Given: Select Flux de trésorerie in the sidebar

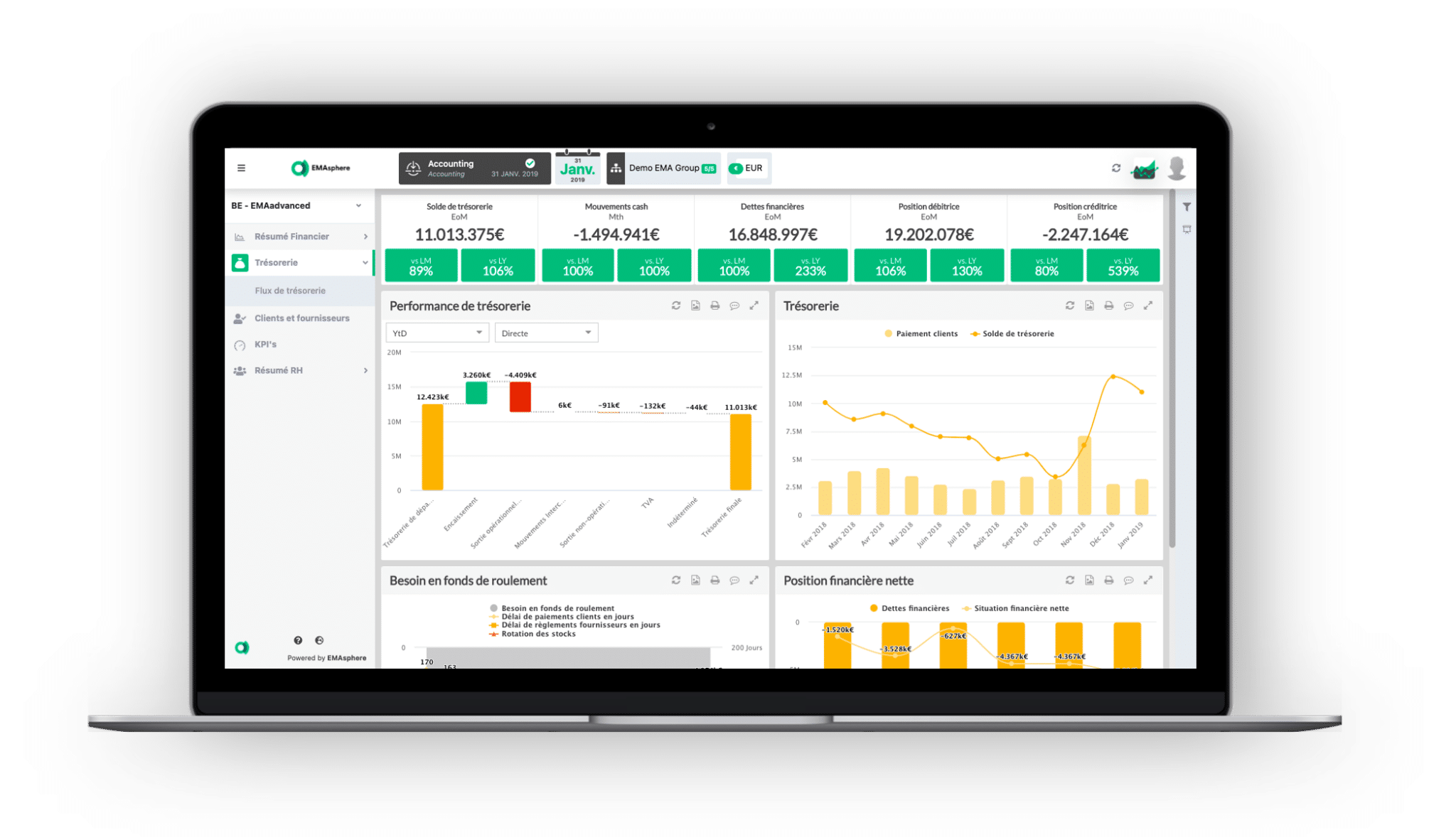Looking at the screenshot, I should pos(290,291).
